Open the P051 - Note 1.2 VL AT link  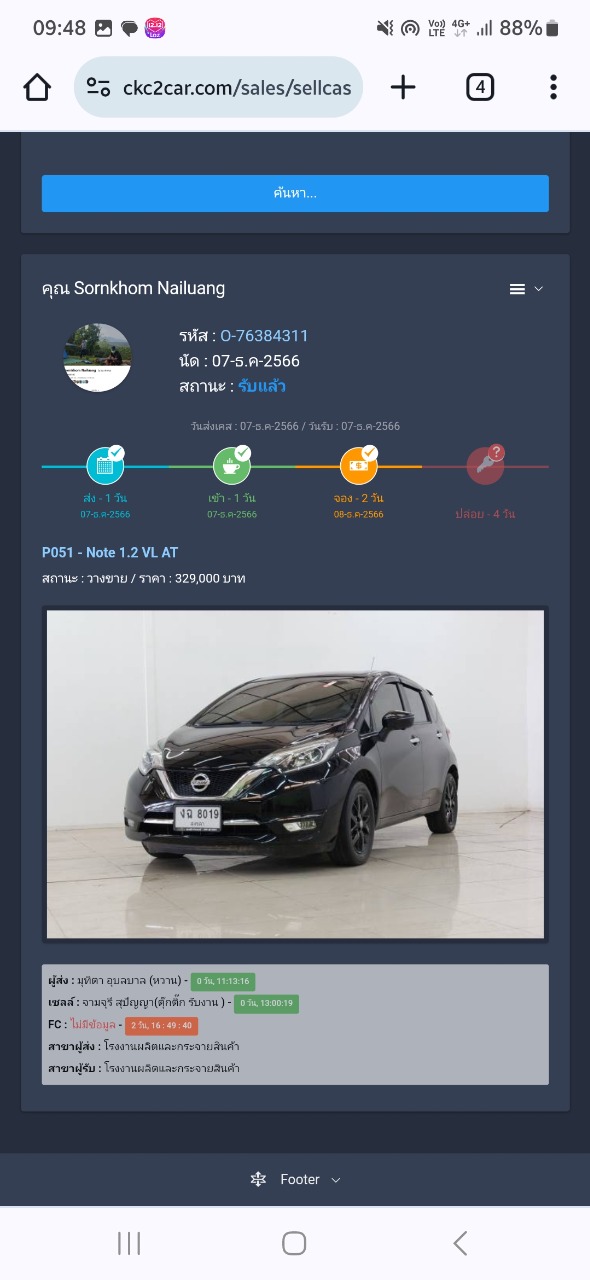[x=110, y=552]
